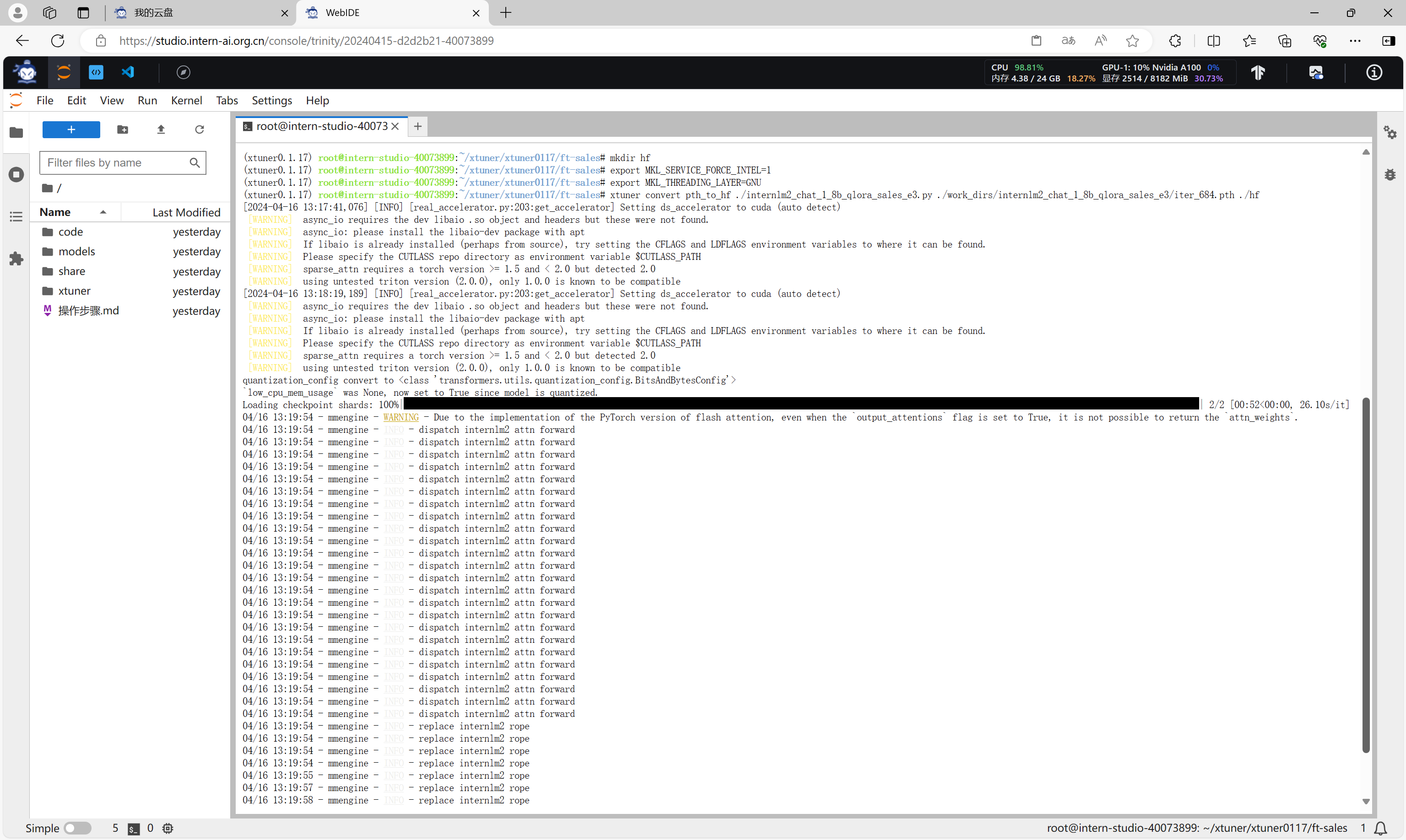Viewport: 1406px width, 840px height.
Task: Open the Kernel menu
Action: coord(186,100)
